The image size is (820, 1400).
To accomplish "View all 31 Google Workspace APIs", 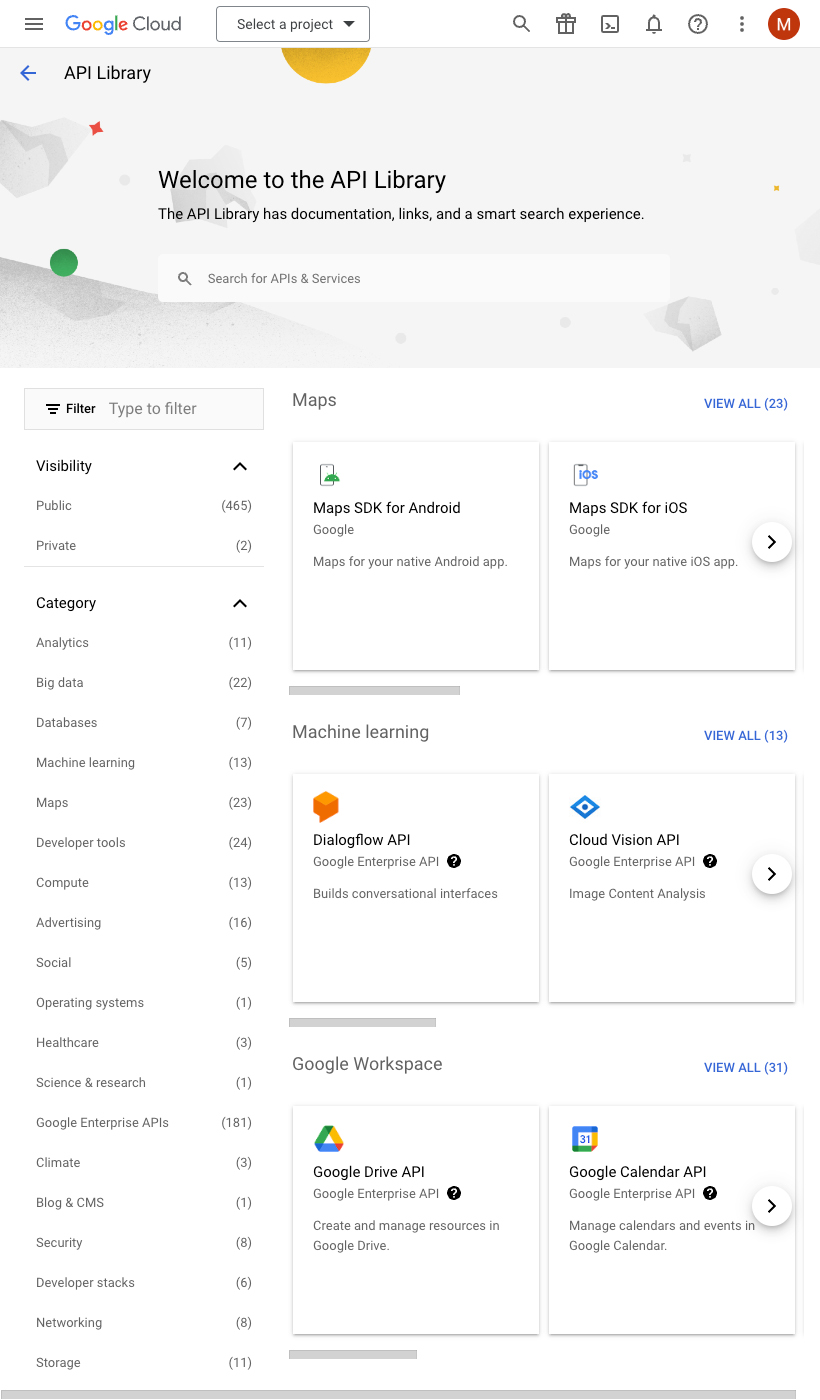I will 746,1068.
